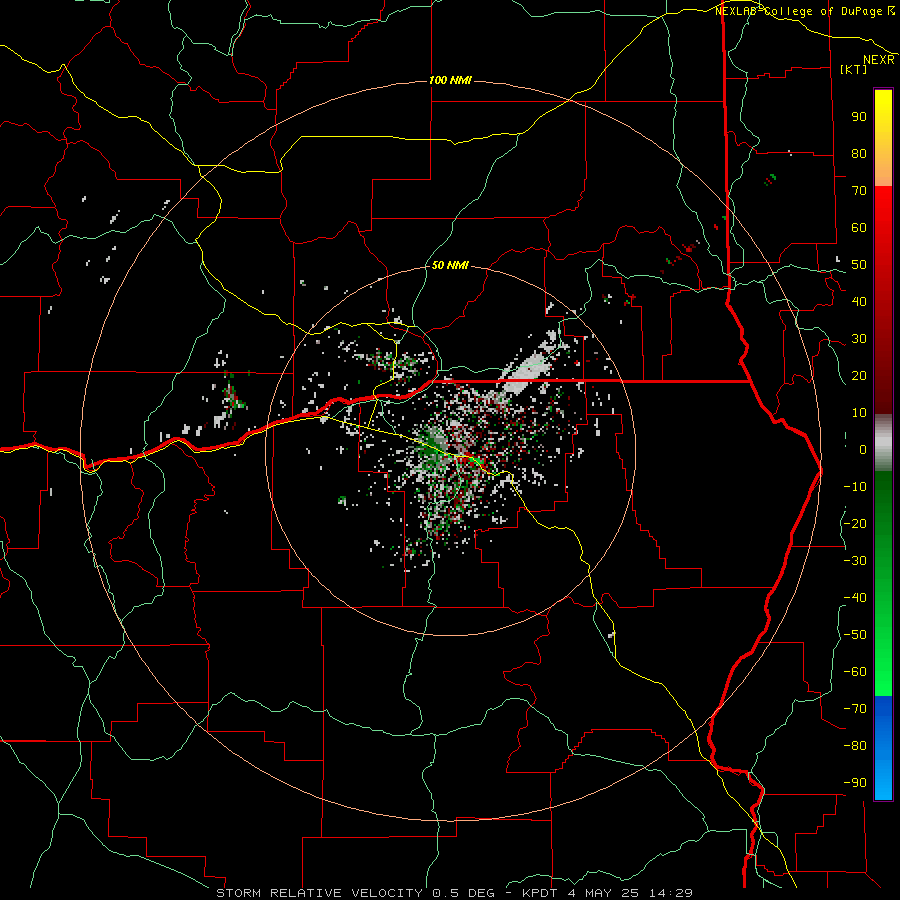
Task: Click the -80 value on velocity scale
Action: click(855, 746)
